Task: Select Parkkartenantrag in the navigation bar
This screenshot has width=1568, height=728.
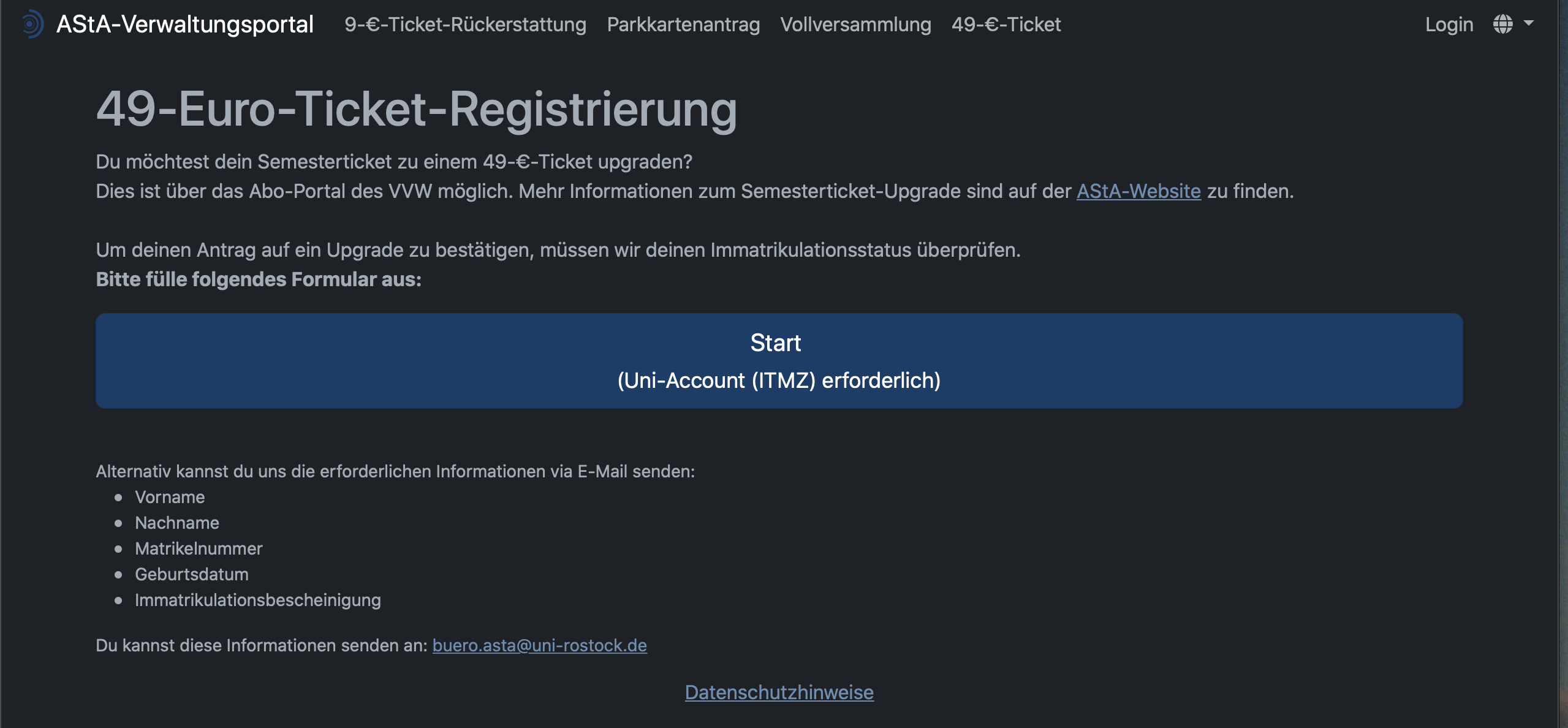Action: pos(683,24)
